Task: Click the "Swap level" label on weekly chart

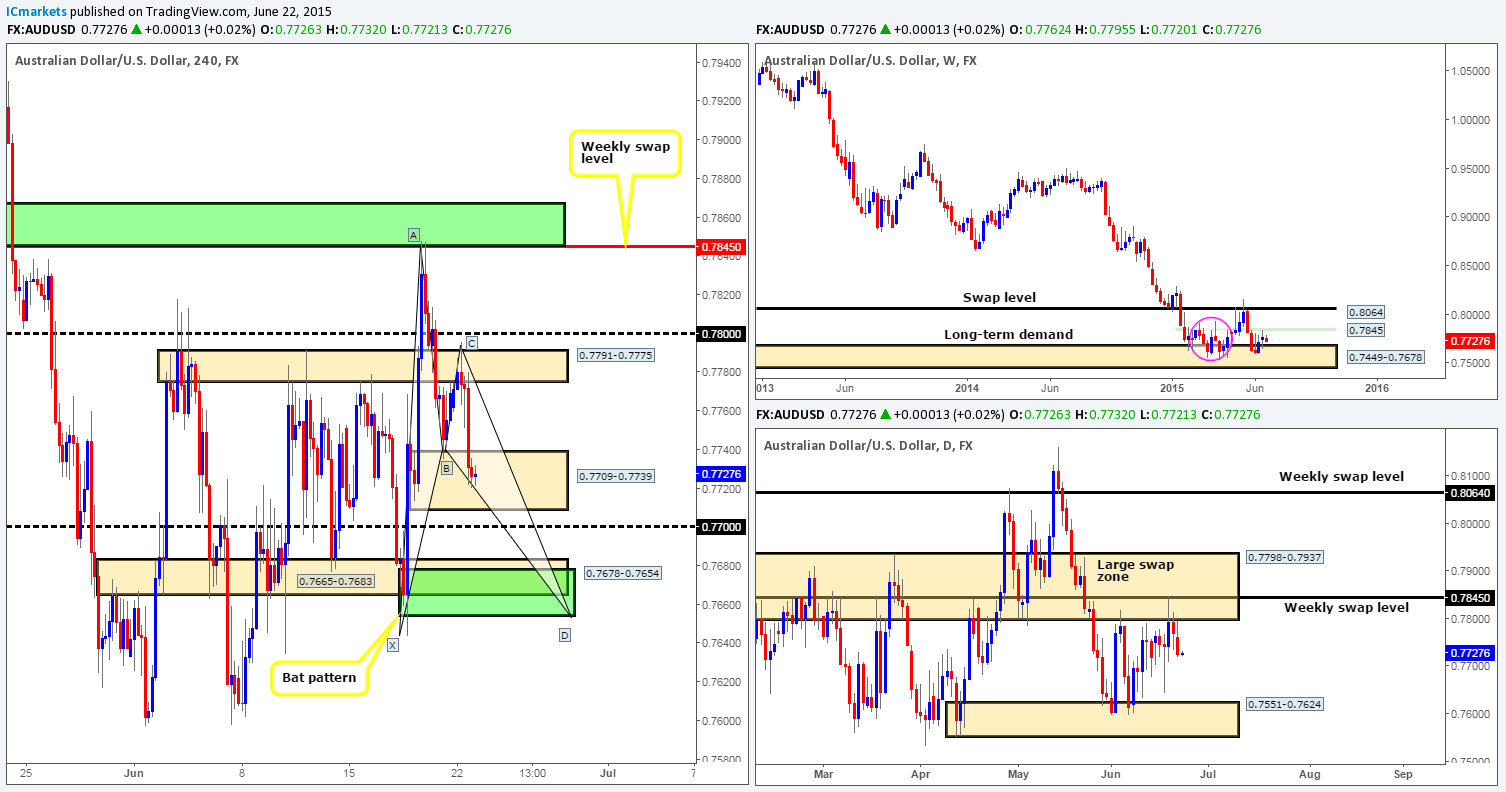Action: [999, 297]
